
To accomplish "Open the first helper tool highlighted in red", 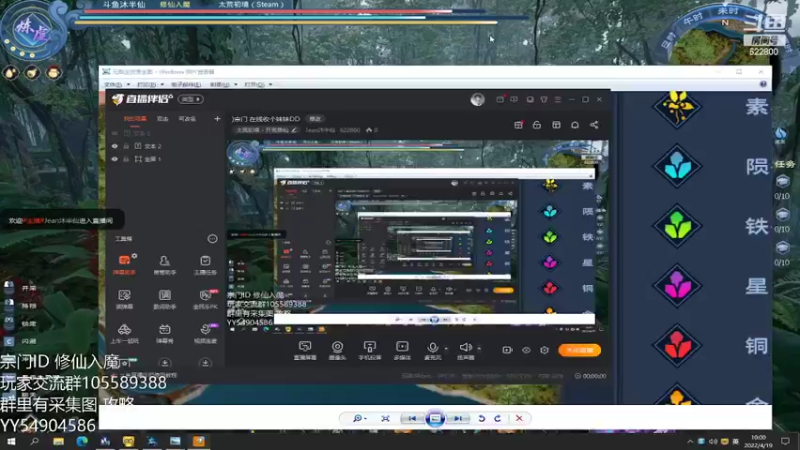I will [124, 265].
